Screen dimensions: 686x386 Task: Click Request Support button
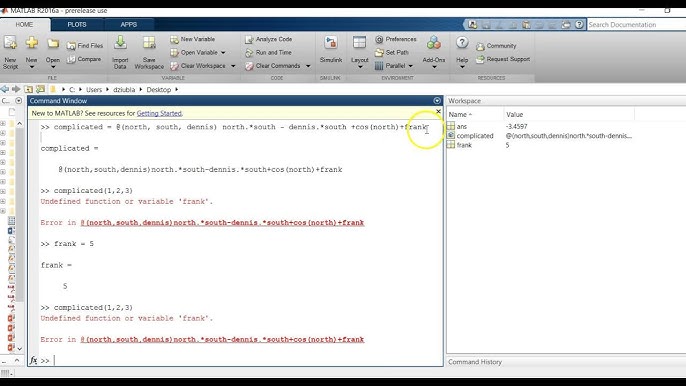tap(503, 59)
